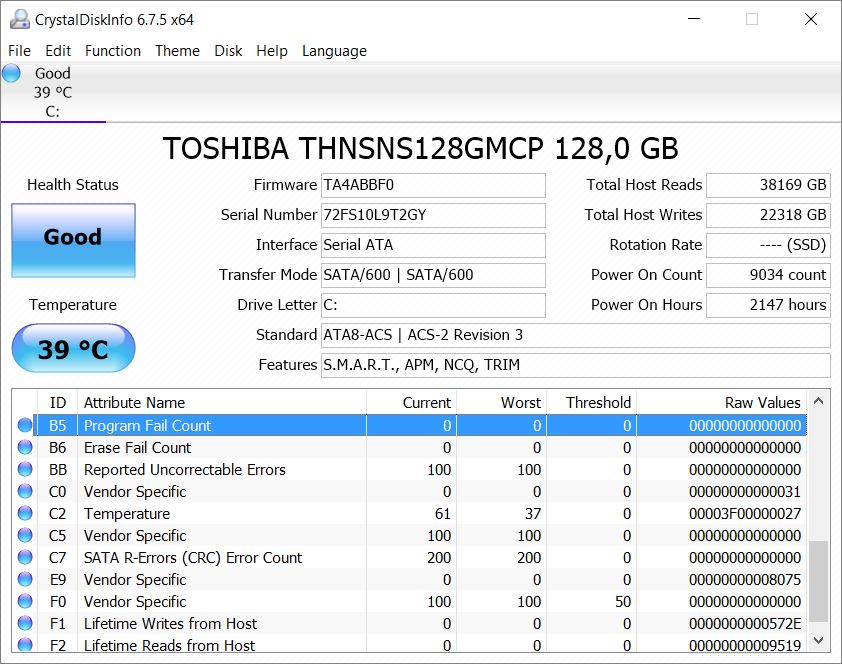
Task: Open the Help menu
Action: (272, 50)
